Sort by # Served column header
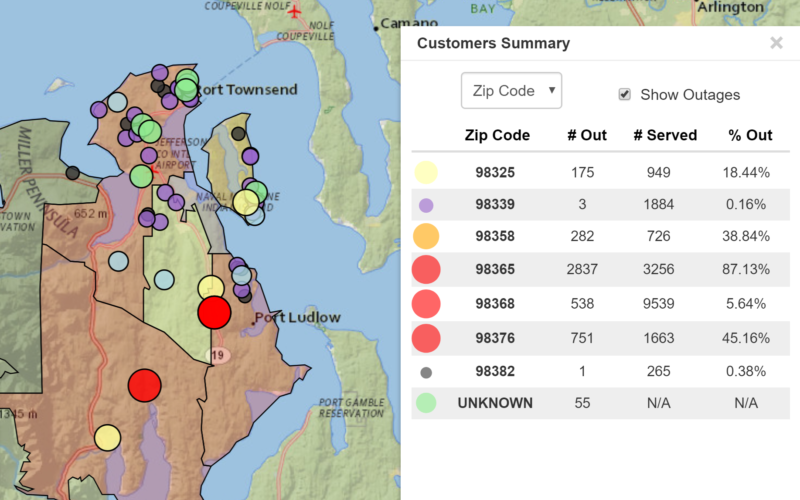800x500 pixels. pyautogui.click(x=665, y=135)
